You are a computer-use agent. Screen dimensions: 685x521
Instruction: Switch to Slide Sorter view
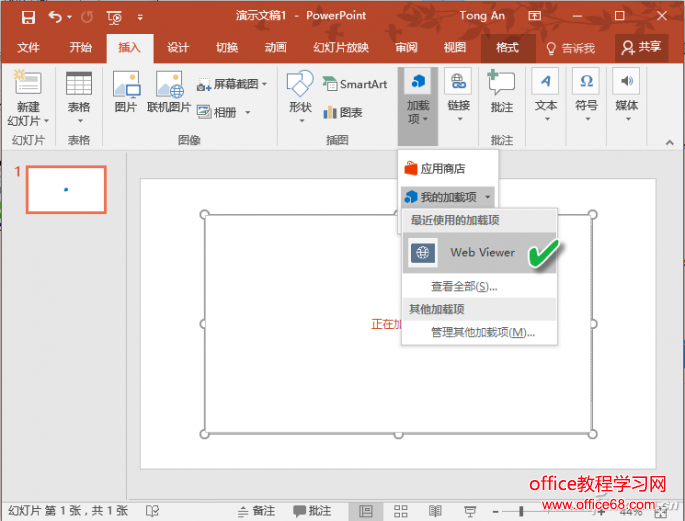[401, 511]
